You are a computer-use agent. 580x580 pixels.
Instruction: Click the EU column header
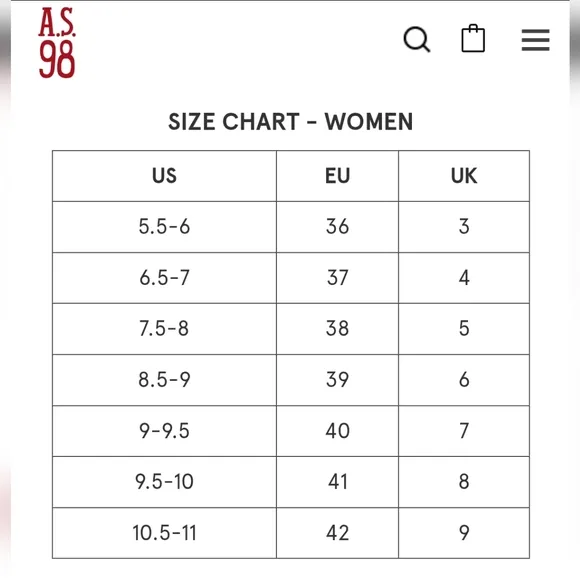(x=337, y=176)
